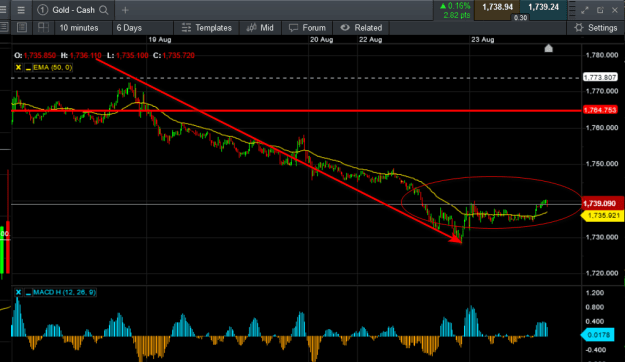Click the MACD H (12, 26, 9) label

coord(64,292)
